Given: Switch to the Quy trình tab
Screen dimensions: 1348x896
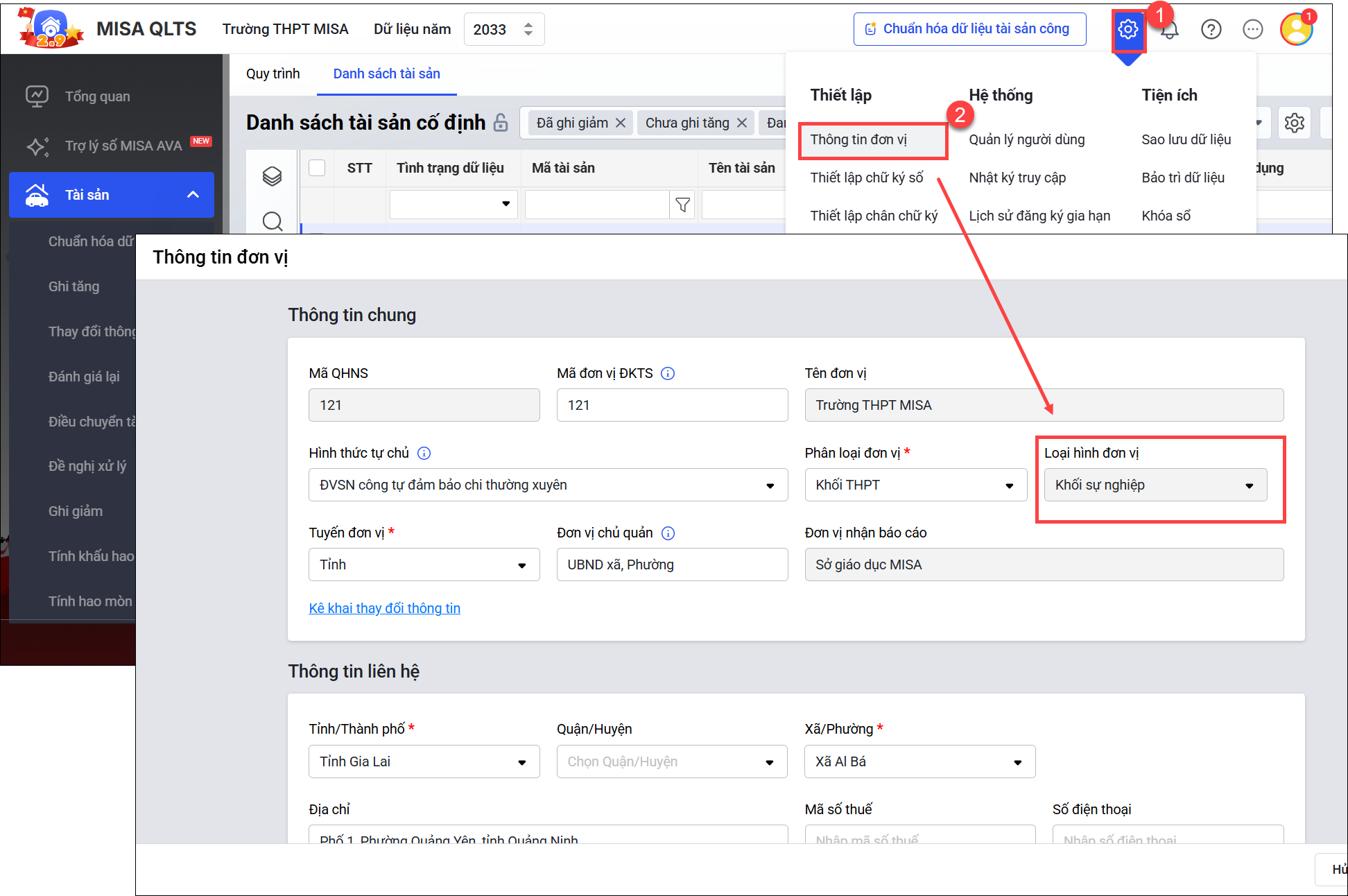Looking at the screenshot, I should tap(273, 74).
